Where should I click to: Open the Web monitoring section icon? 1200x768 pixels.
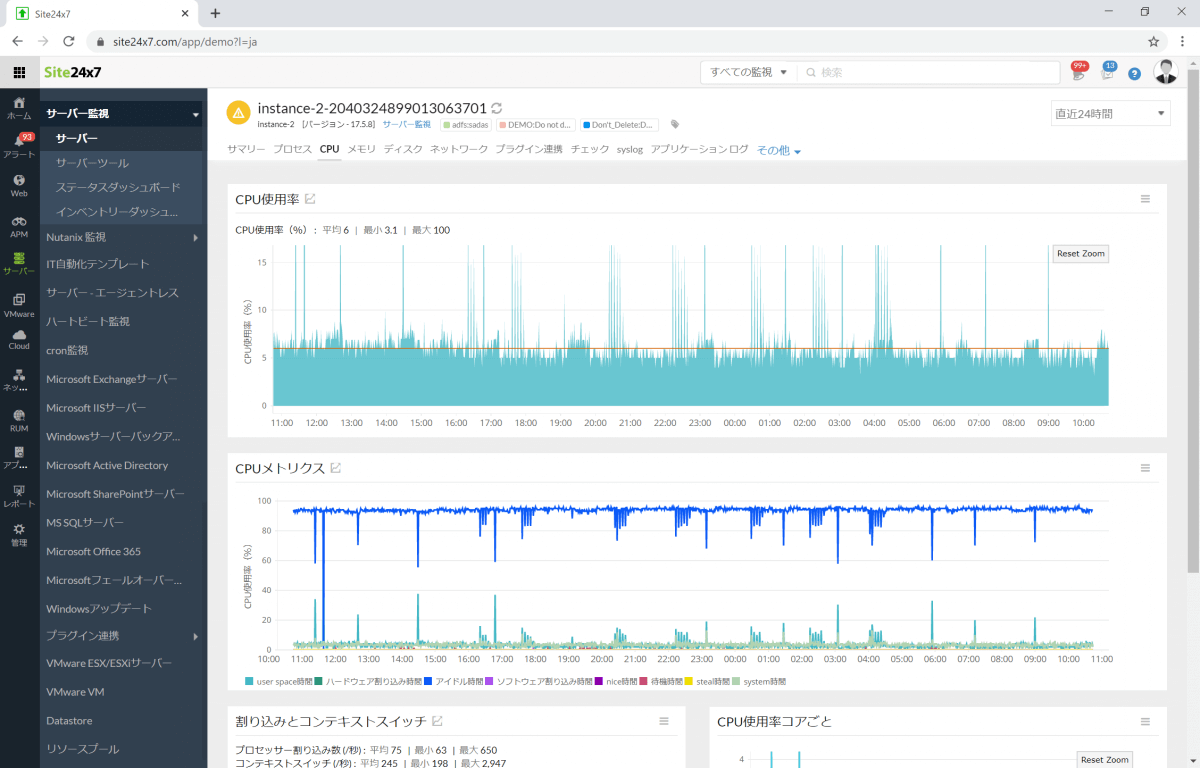pos(19,185)
